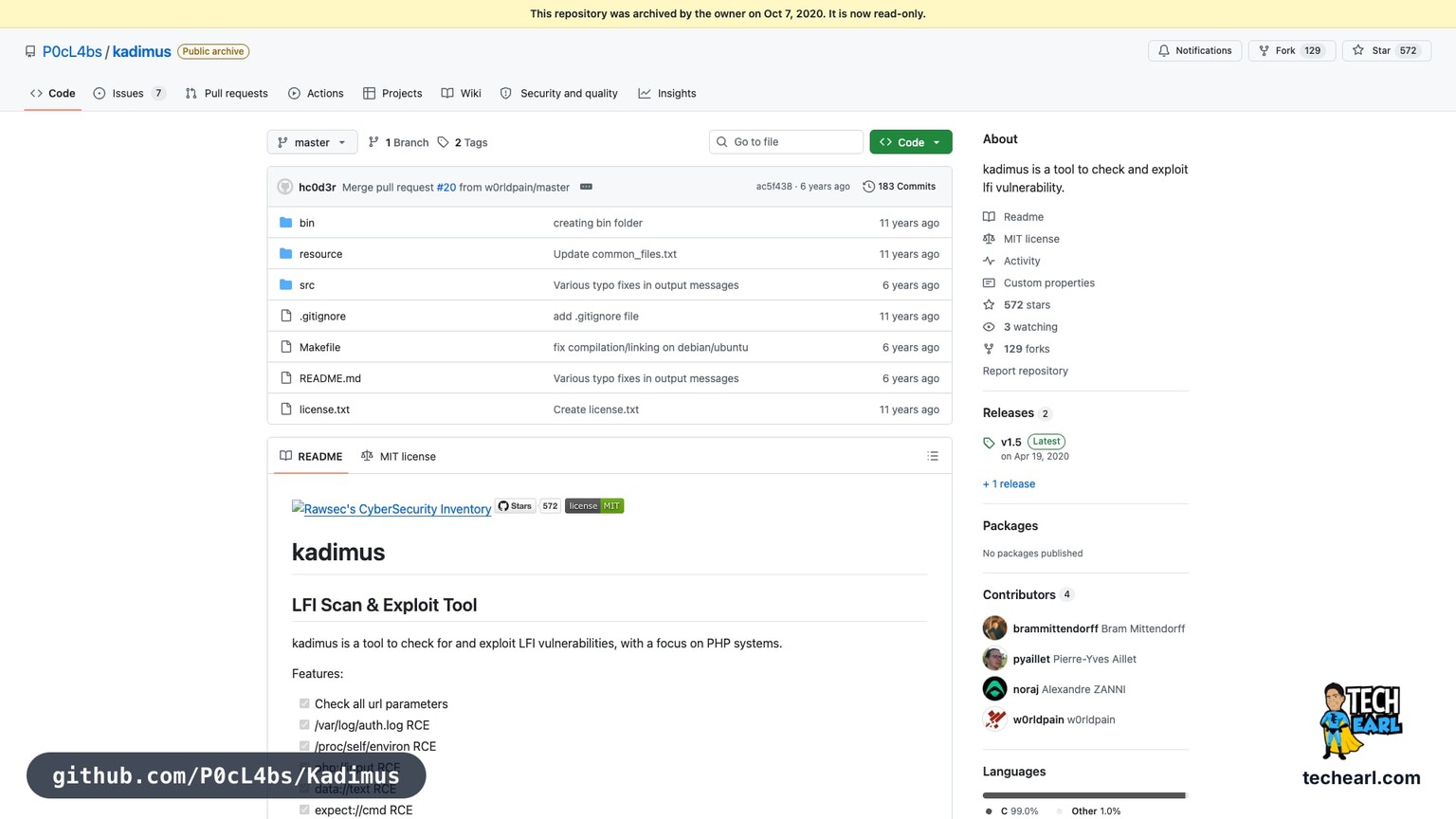
Task: Open Rawsec's CyberSecurity Inventory link
Action: tap(391, 509)
